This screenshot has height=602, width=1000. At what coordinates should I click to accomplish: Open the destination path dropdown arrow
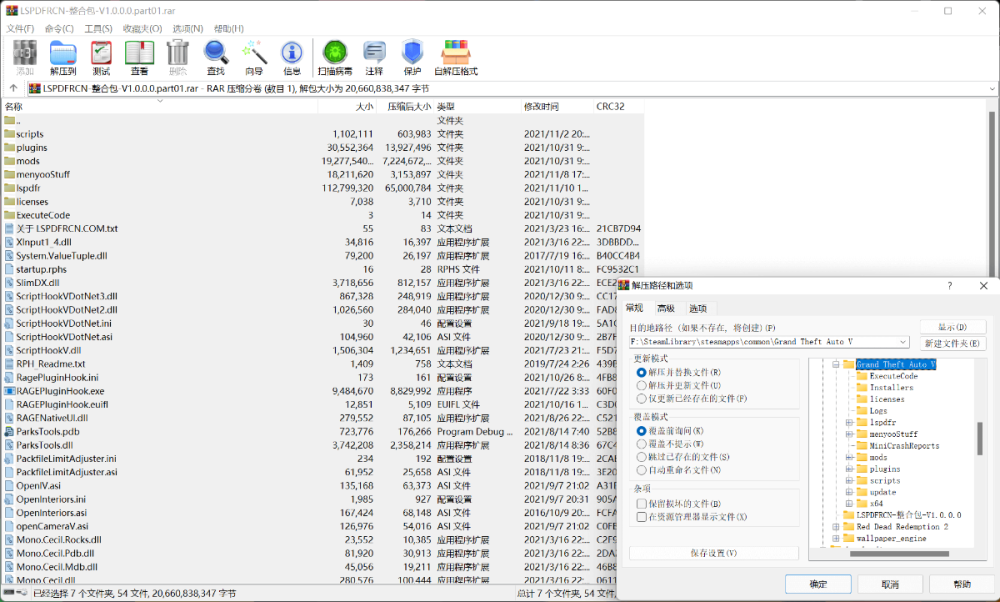pos(903,342)
